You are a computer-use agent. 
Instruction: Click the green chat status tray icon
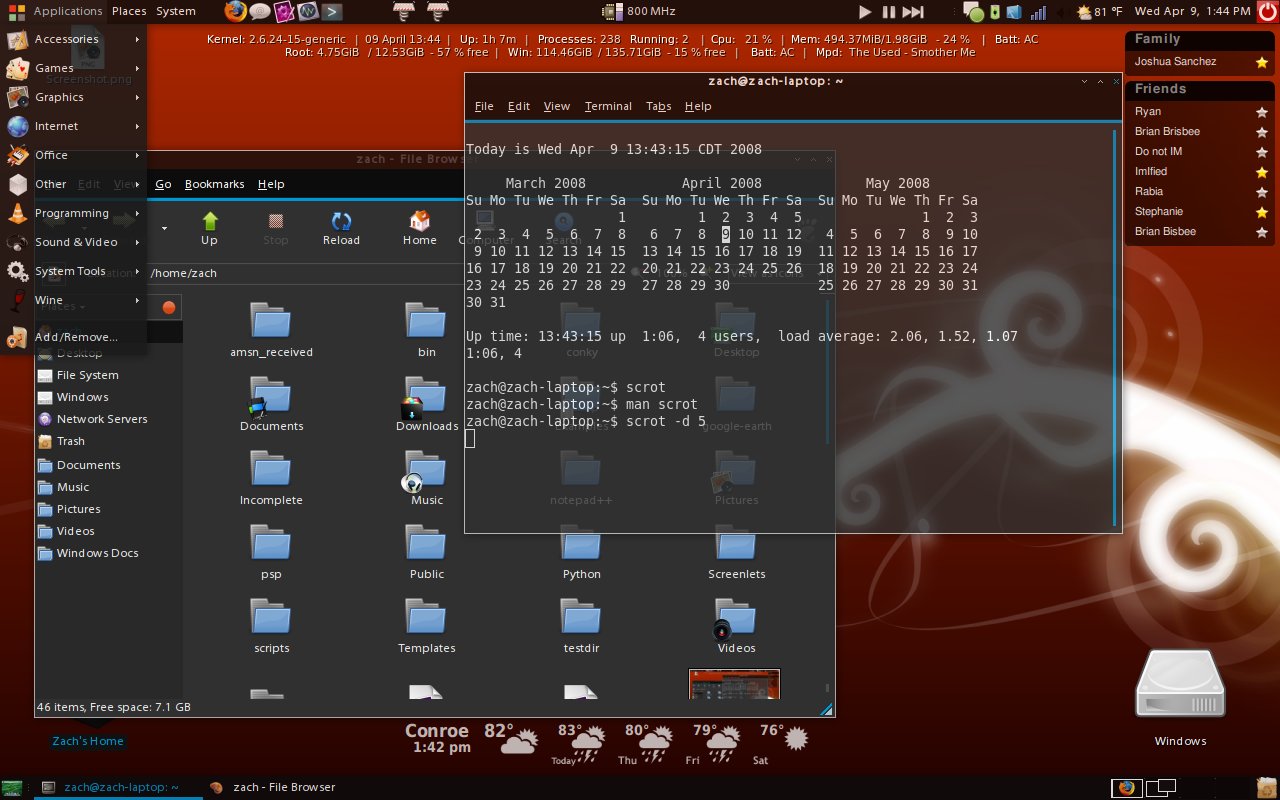pyautogui.click(x=973, y=12)
